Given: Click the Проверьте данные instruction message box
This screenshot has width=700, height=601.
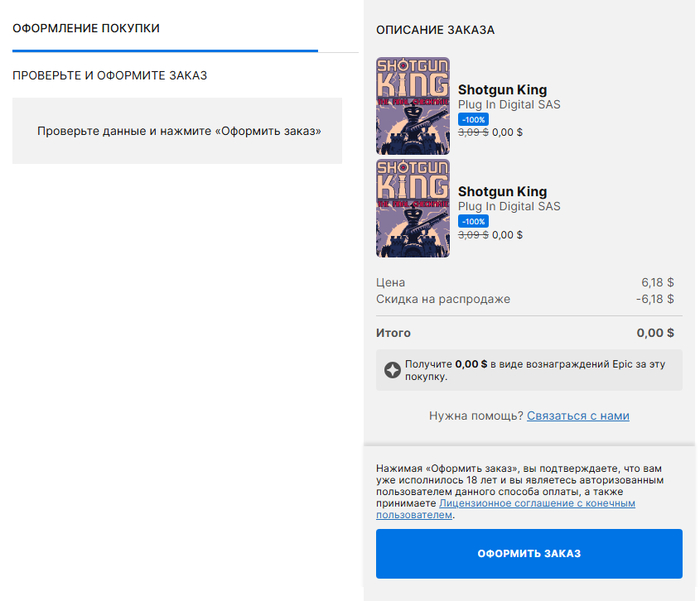Looking at the screenshot, I should pos(177,131).
